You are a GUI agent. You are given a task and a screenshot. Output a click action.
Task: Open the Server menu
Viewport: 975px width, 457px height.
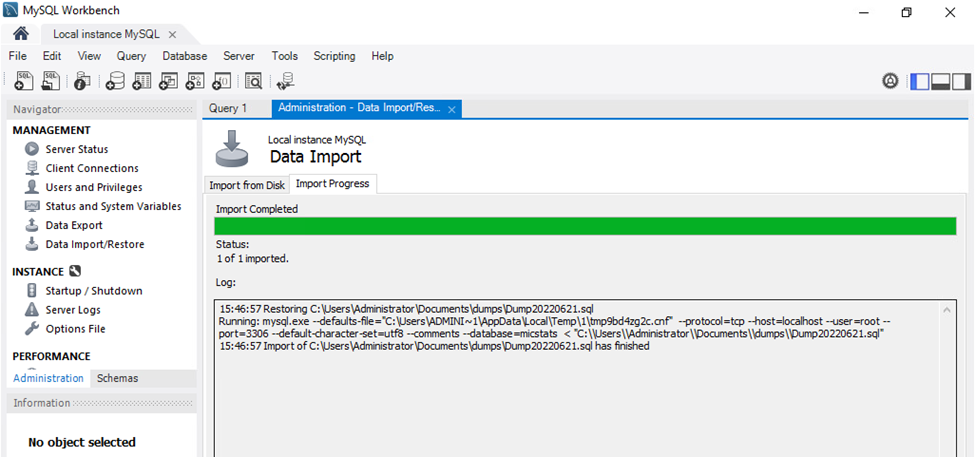239,56
